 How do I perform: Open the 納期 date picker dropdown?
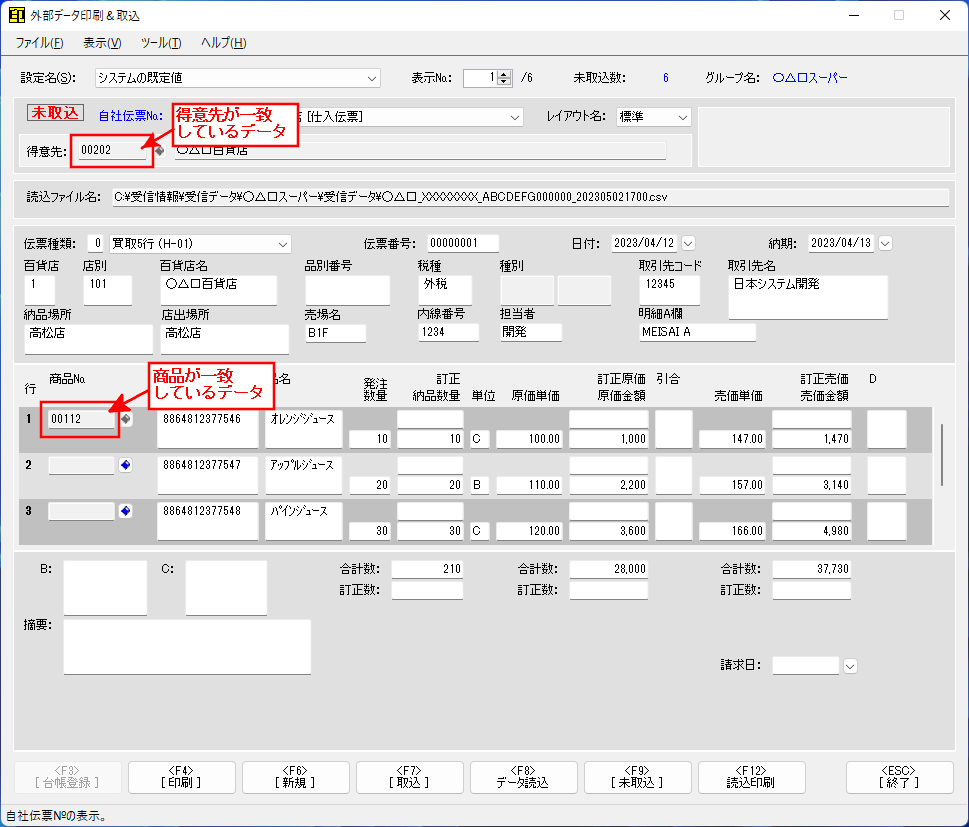tap(885, 244)
